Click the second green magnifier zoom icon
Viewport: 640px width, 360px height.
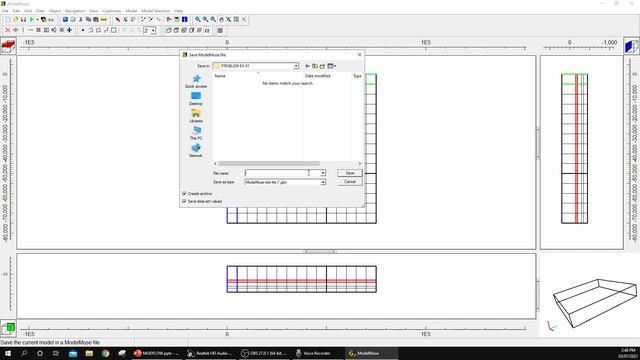click(205, 19)
